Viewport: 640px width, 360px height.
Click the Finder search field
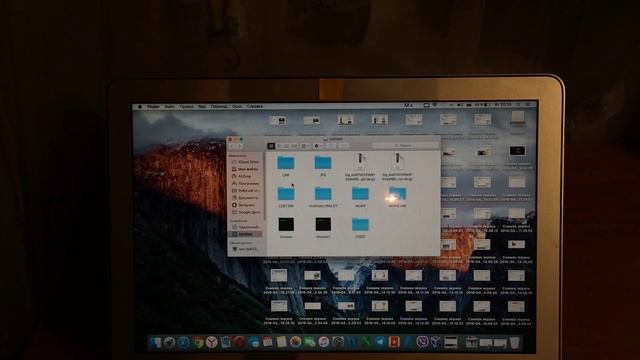pos(405,145)
